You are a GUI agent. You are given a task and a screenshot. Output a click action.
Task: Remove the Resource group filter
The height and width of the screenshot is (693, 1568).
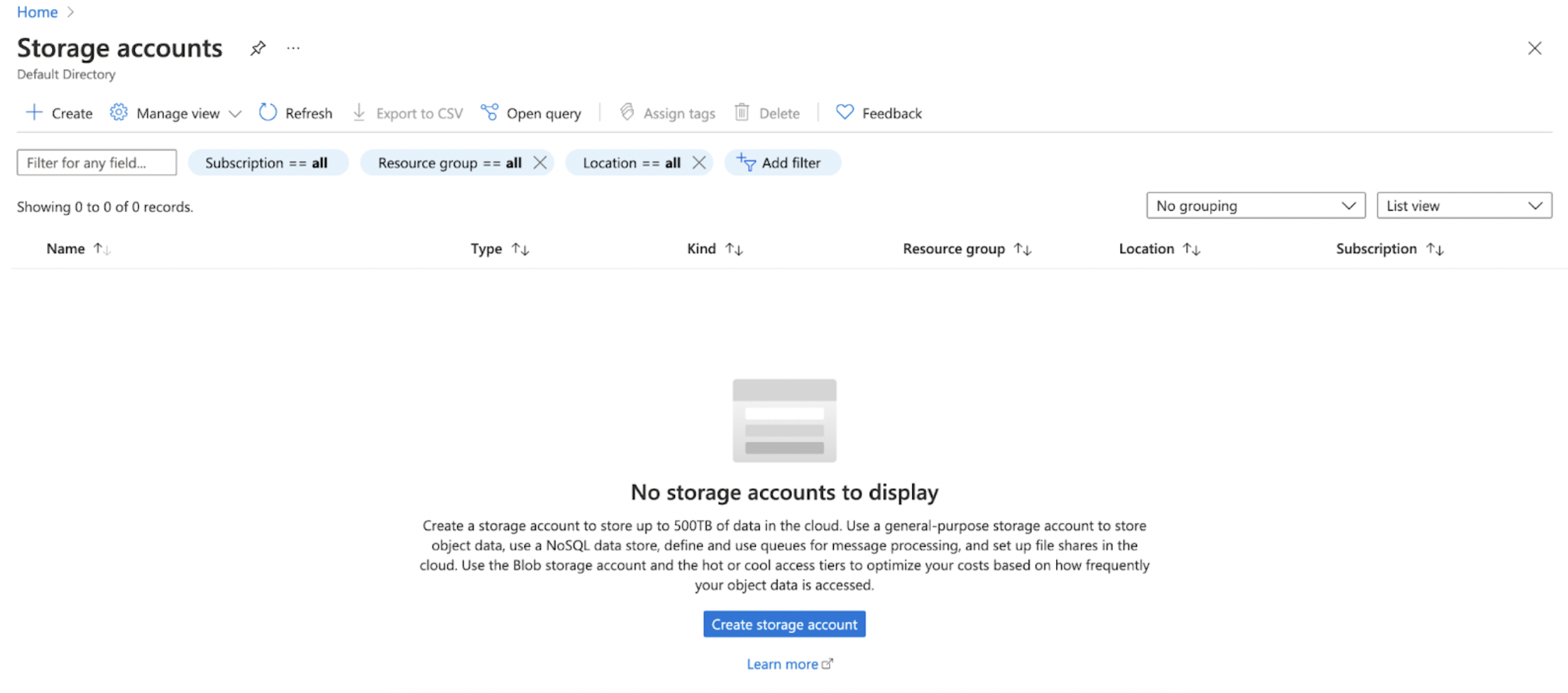pos(540,162)
